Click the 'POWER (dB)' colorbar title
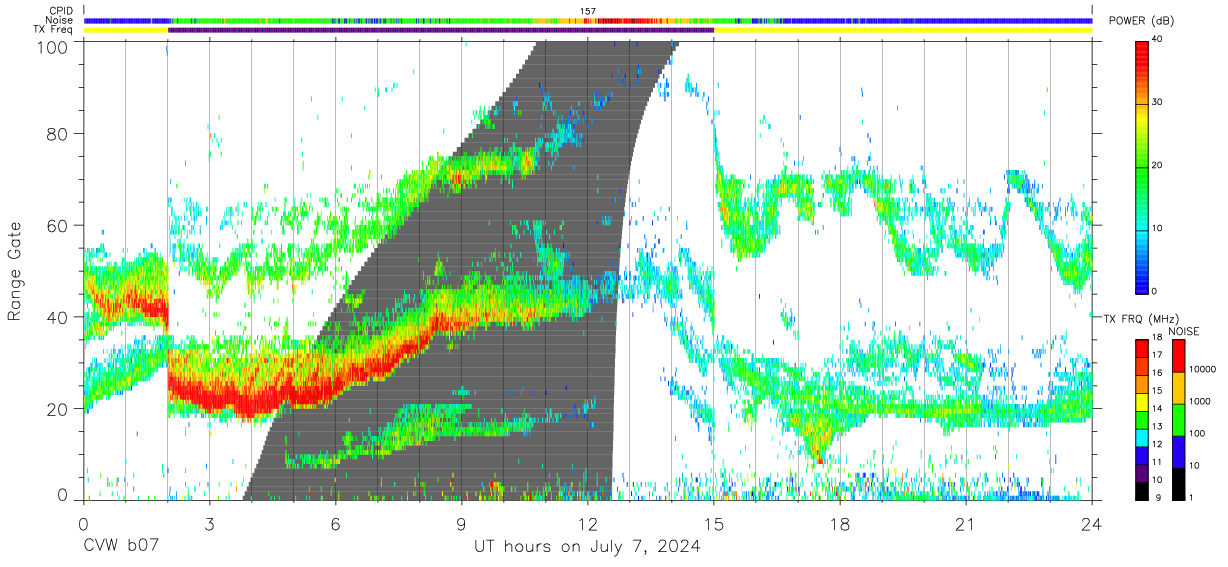 coord(1143,22)
